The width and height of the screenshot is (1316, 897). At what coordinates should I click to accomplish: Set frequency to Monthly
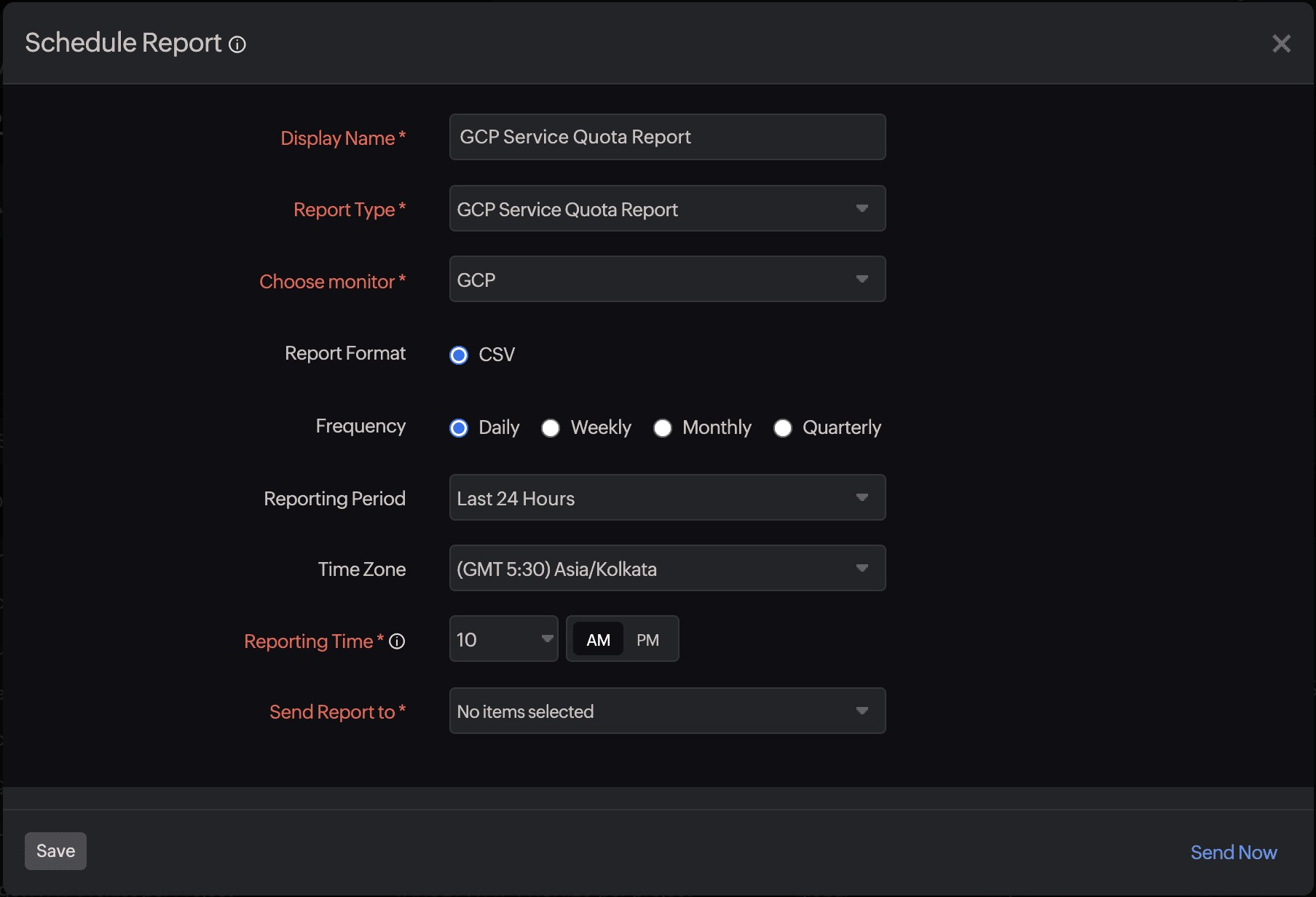[x=663, y=428]
